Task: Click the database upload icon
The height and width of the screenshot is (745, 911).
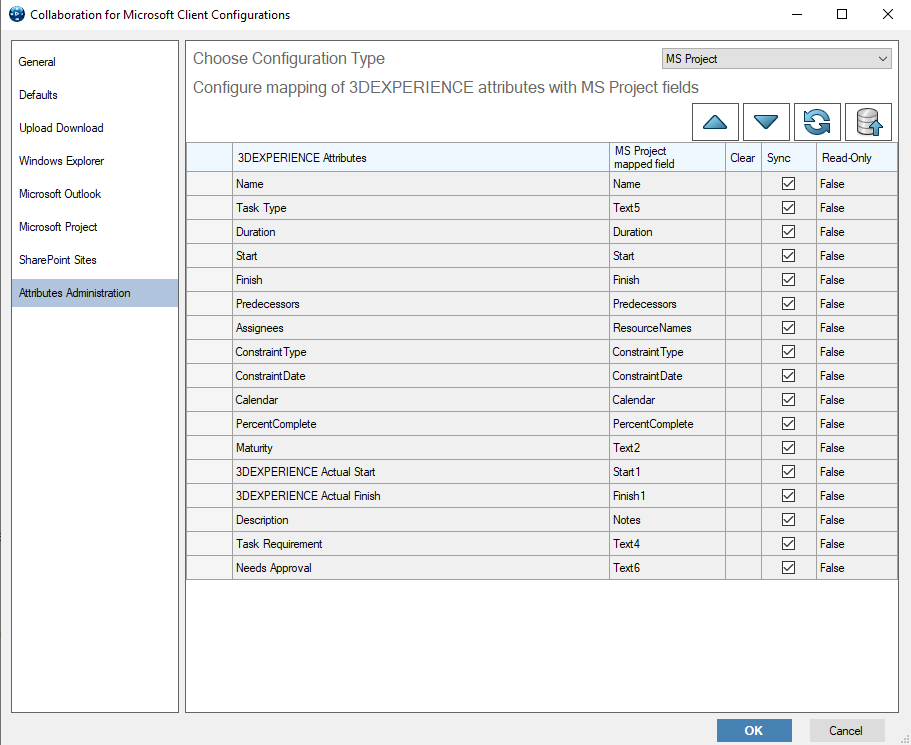Action: 868,122
